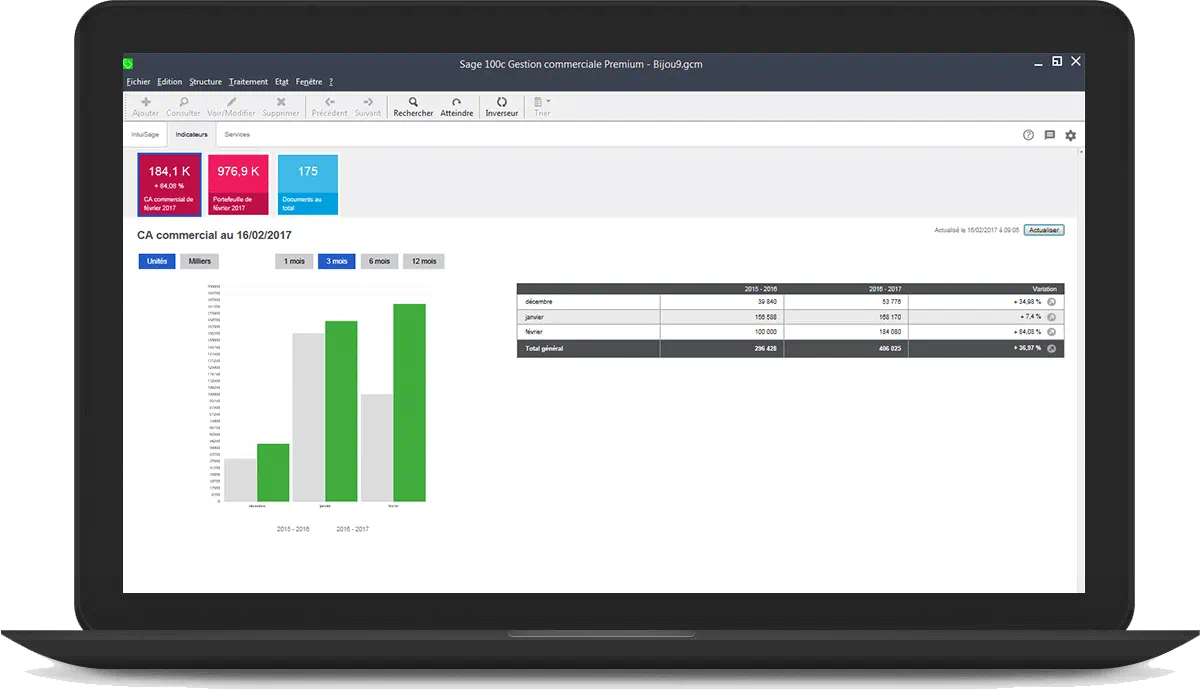This screenshot has width=1200, height=690.
Task: Click the janvier row label
Action: click(535, 317)
